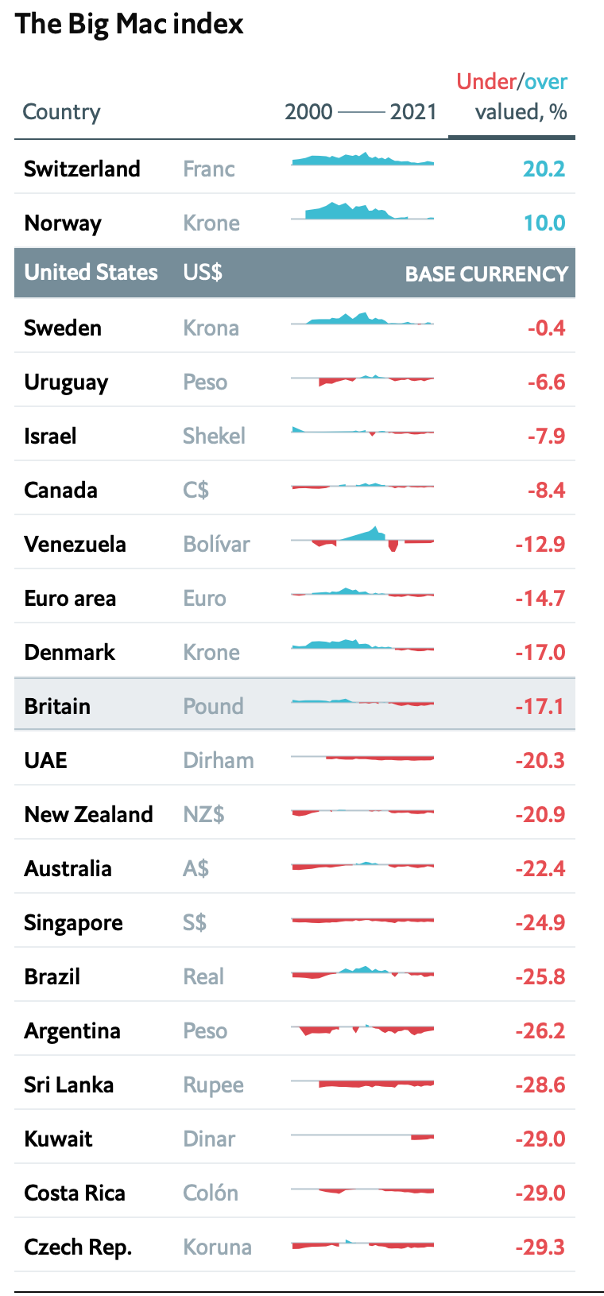Click the United States base currency row

tap(295, 273)
